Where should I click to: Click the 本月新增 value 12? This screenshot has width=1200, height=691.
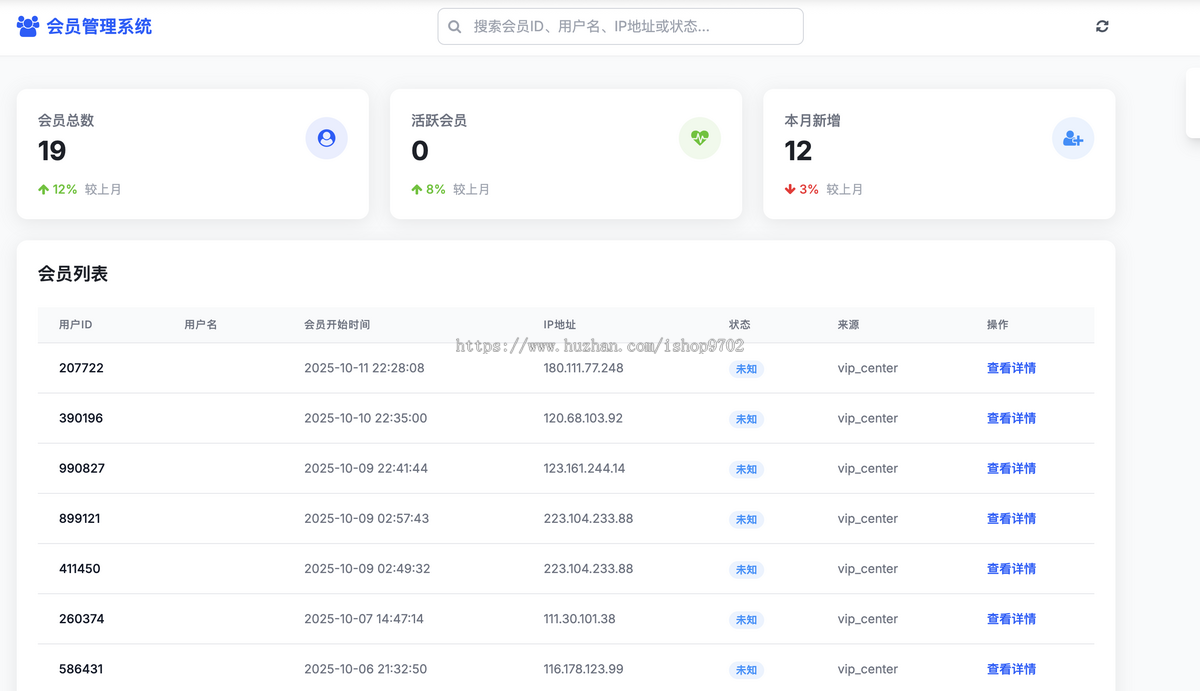pos(798,151)
